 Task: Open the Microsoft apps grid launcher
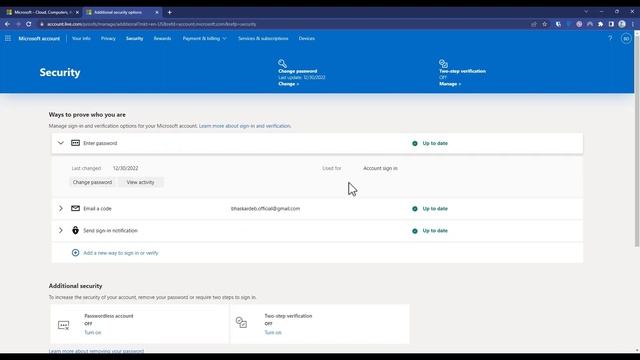click(x=8, y=38)
